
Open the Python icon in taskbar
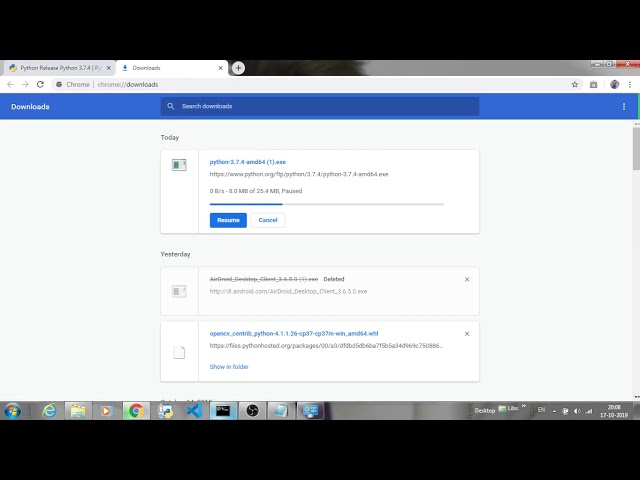coord(166,411)
